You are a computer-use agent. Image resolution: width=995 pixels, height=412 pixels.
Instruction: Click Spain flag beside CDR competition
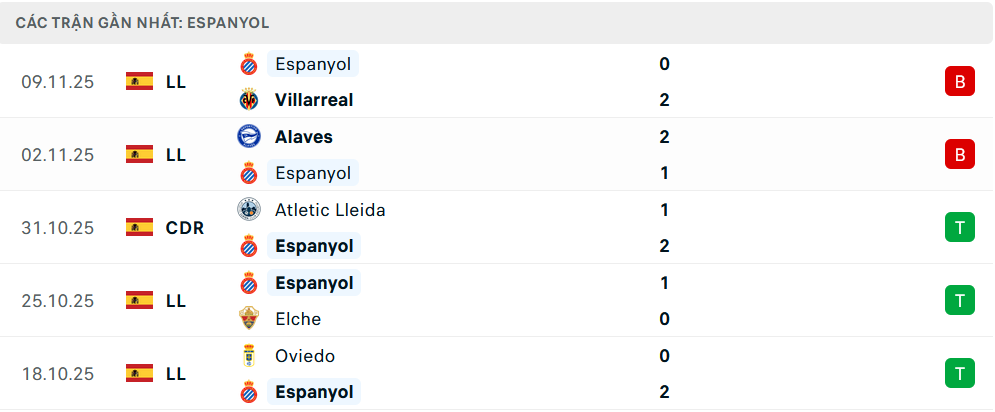coord(139,227)
